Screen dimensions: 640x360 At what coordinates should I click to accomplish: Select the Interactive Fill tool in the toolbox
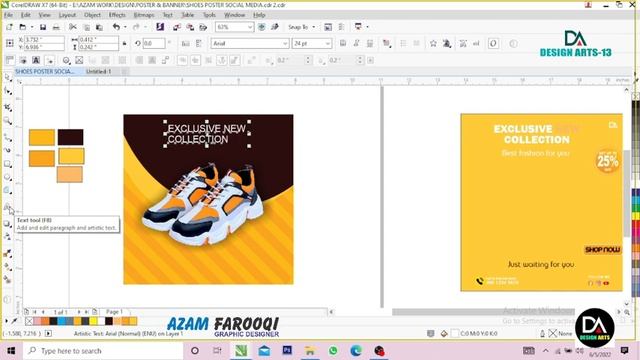point(8,267)
